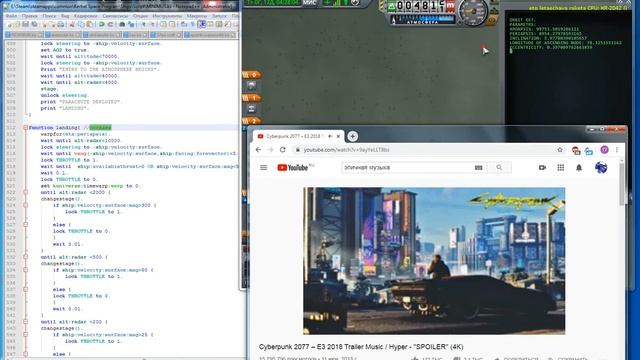Click the YouTube search magnifier button
This screenshot has width=640, height=360.
point(499,167)
